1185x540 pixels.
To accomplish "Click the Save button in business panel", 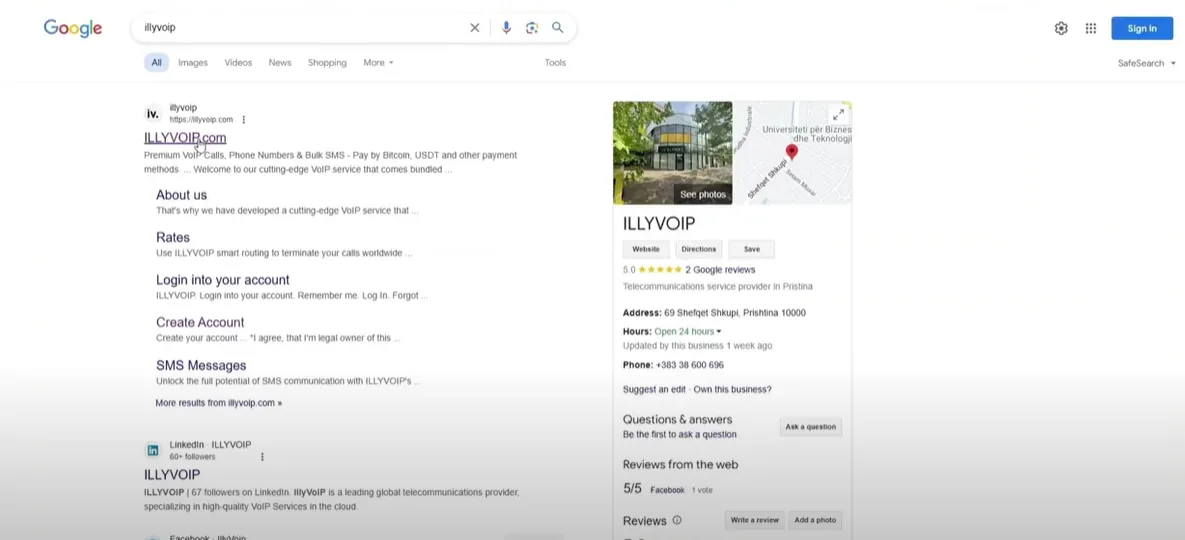I will click(x=752, y=249).
